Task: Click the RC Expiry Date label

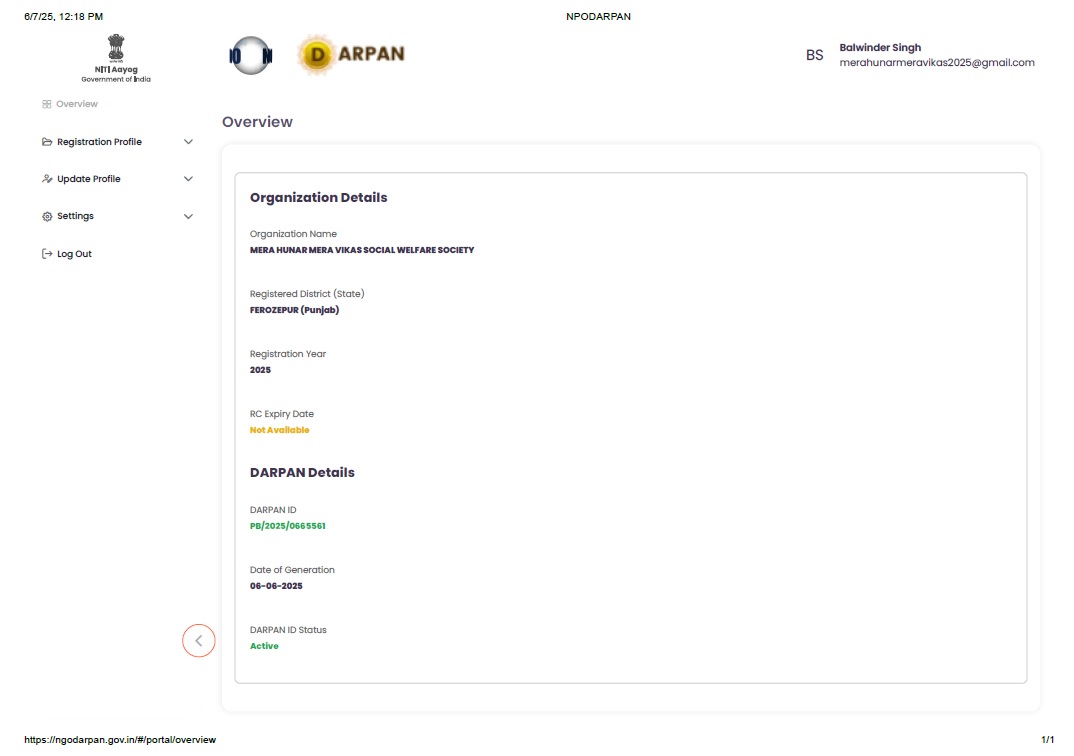Action: coord(282,414)
